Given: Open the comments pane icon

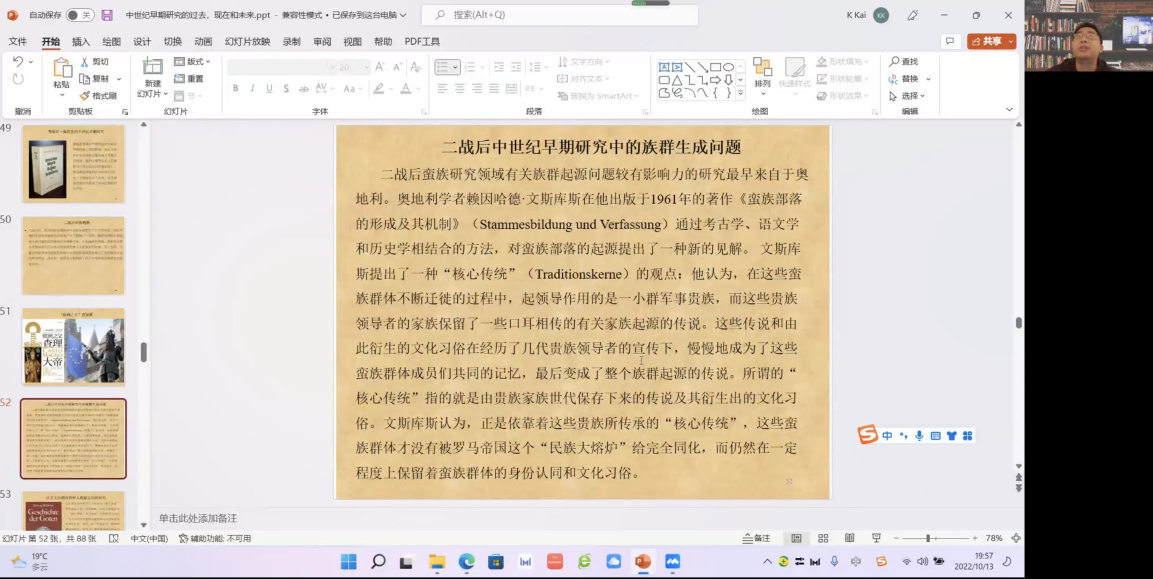Looking at the screenshot, I should tap(949, 41).
